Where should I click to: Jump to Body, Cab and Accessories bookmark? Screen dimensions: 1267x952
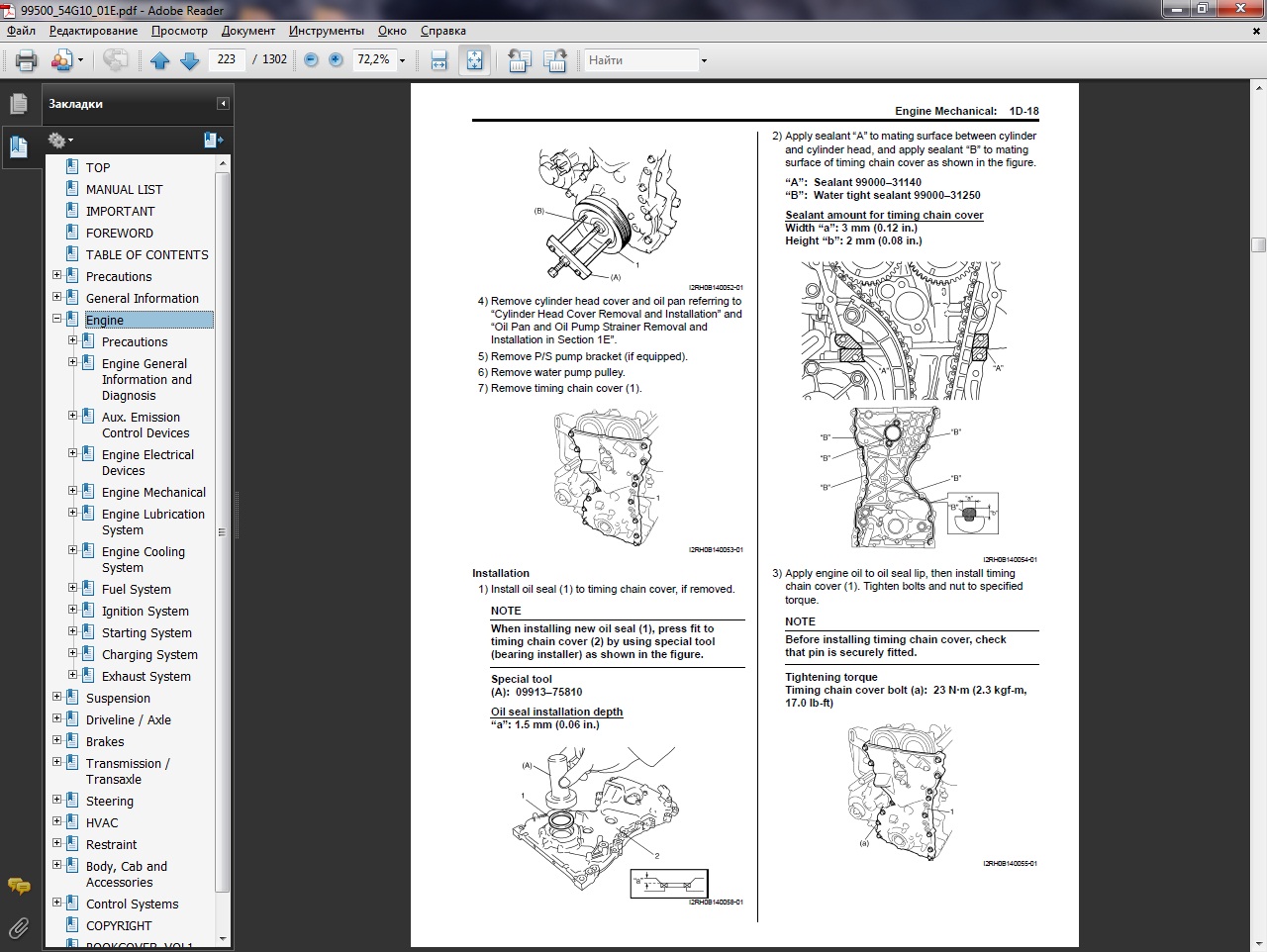(126, 874)
